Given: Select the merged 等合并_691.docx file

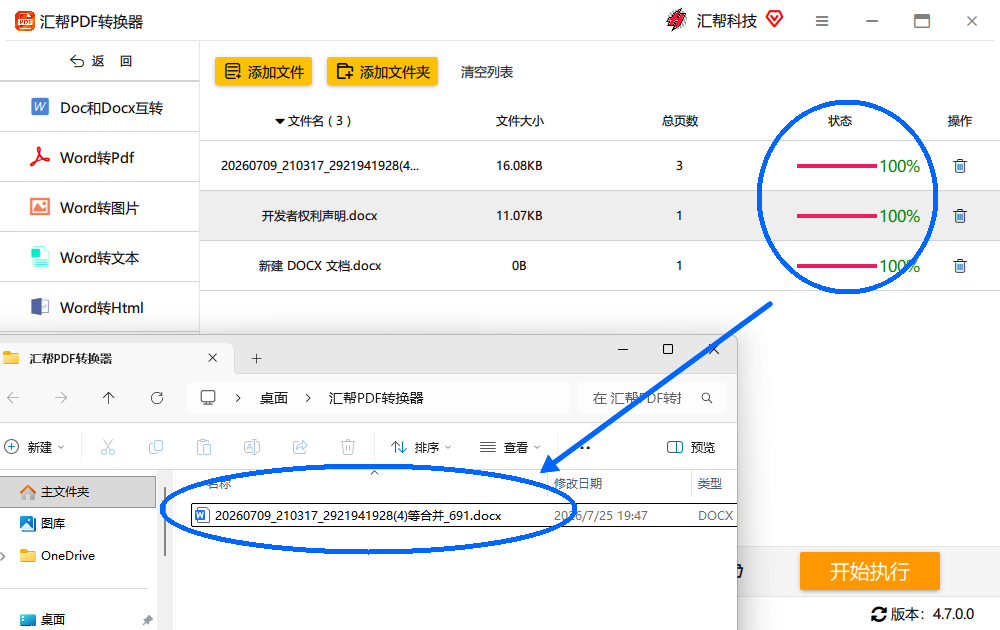Looking at the screenshot, I should click(358, 515).
